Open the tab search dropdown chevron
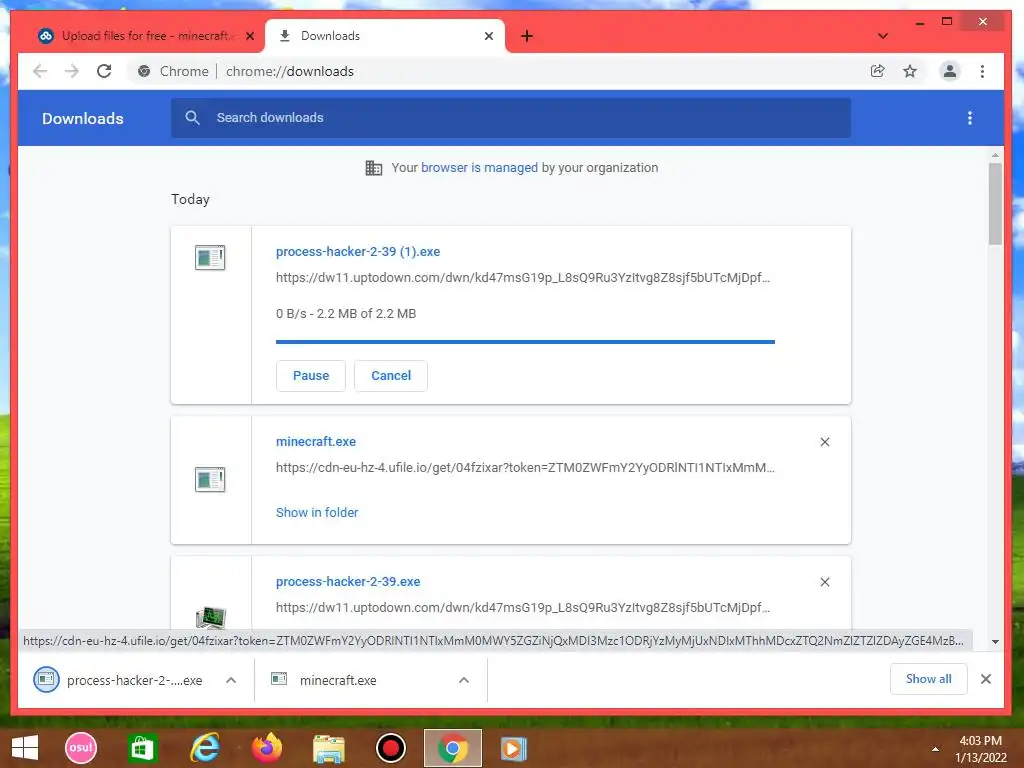 tap(883, 36)
